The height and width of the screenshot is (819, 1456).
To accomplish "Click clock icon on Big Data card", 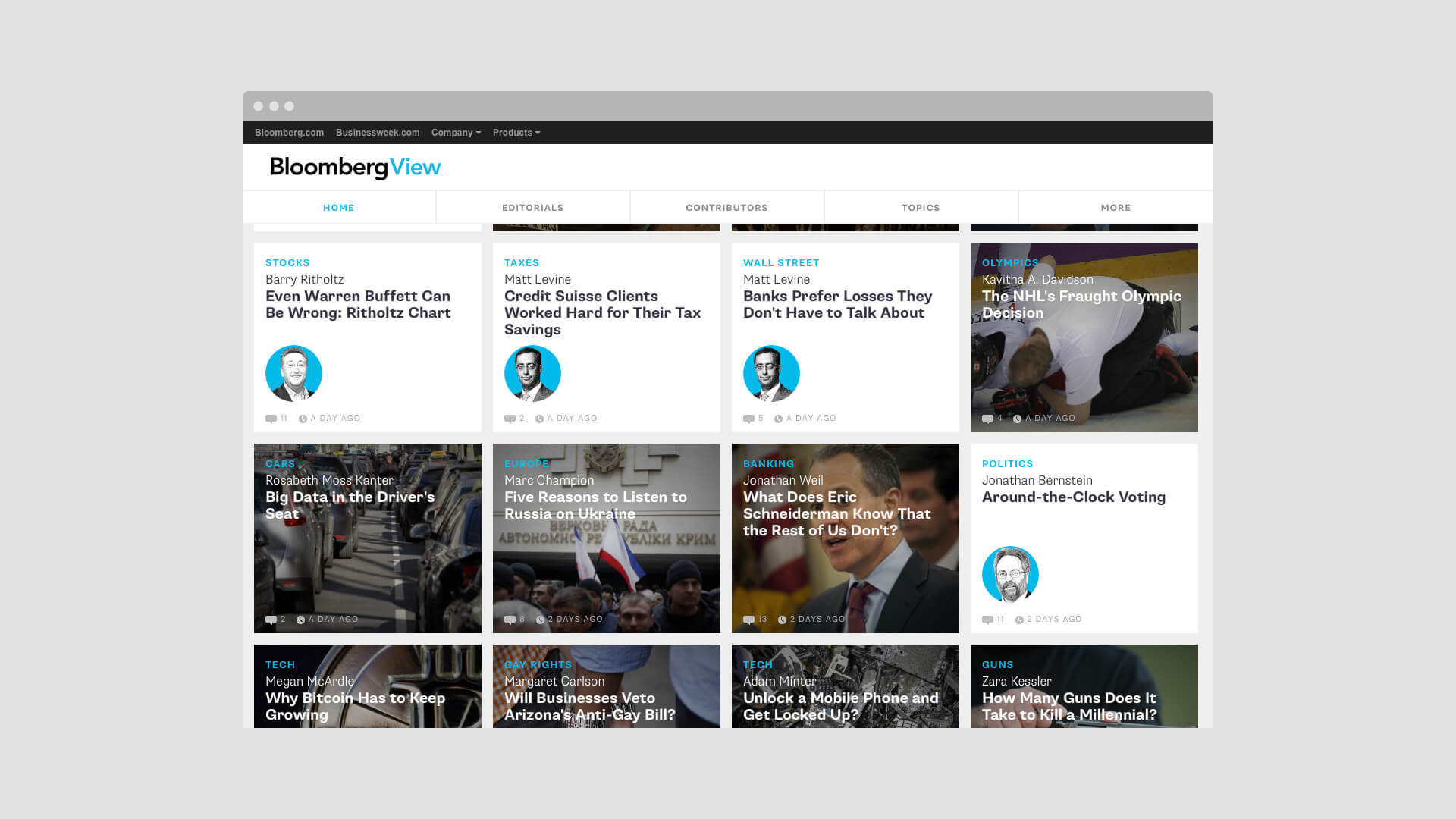I will tap(300, 620).
